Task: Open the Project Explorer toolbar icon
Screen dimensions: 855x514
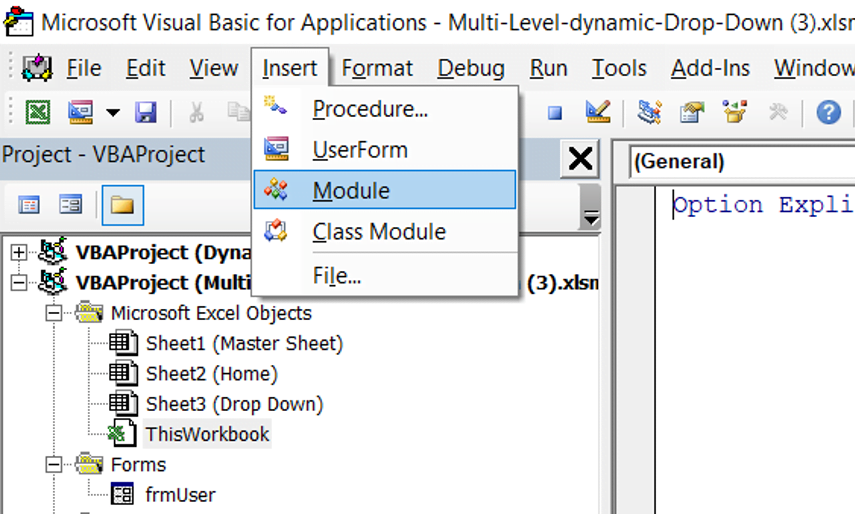Action: click(649, 112)
